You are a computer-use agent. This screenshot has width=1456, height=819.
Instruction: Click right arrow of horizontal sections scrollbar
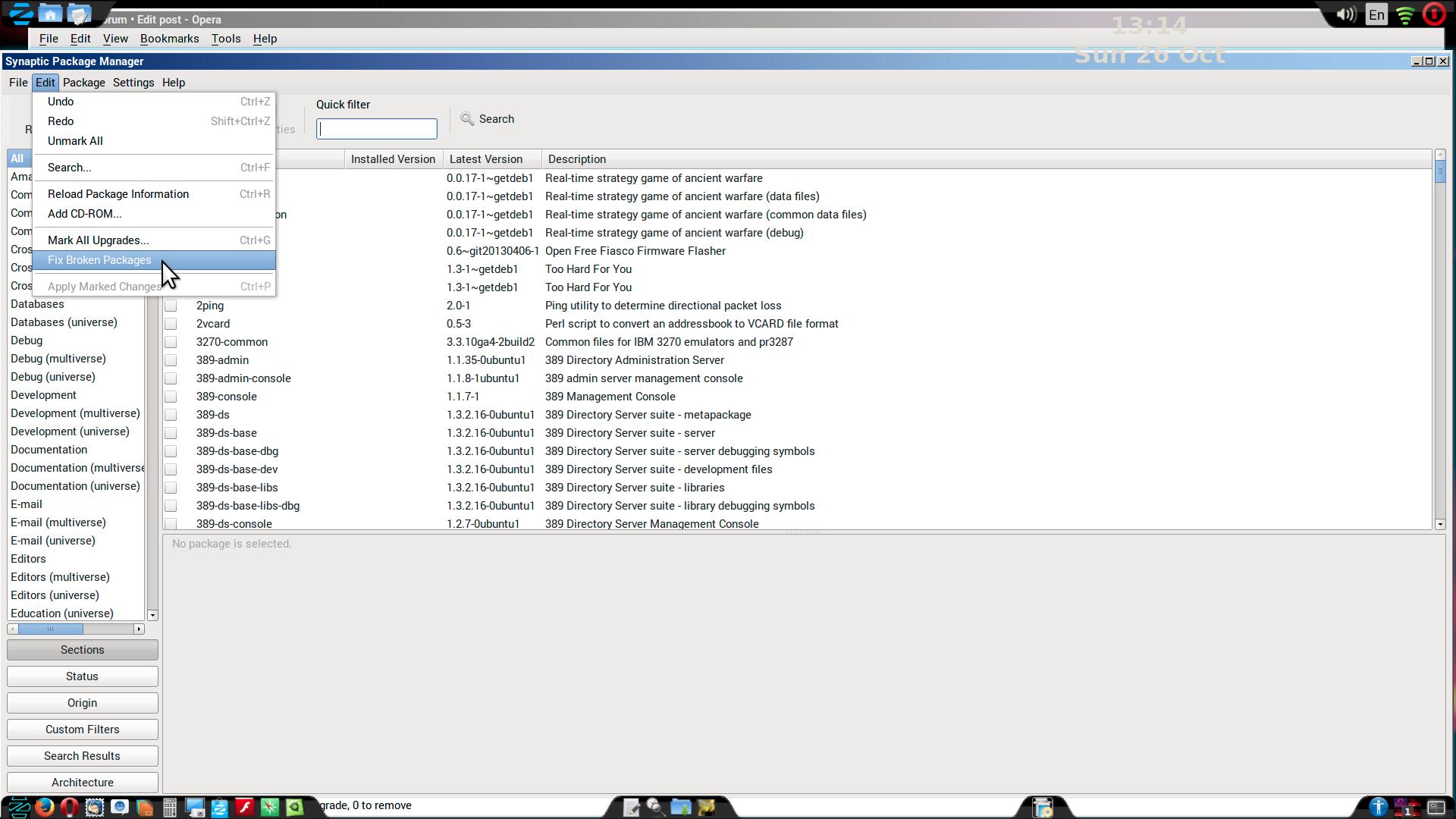click(x=139, y=629)
